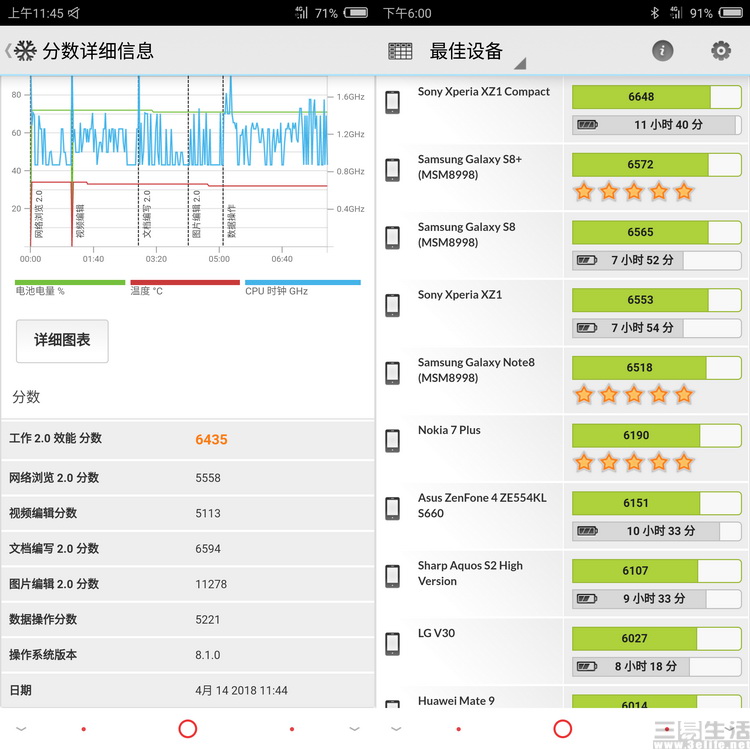The height and width of the screenshot is (750, 750).
Task: Tap the five-star rating under Samsung Galaxy S8+ score
Action: point(634,192)
